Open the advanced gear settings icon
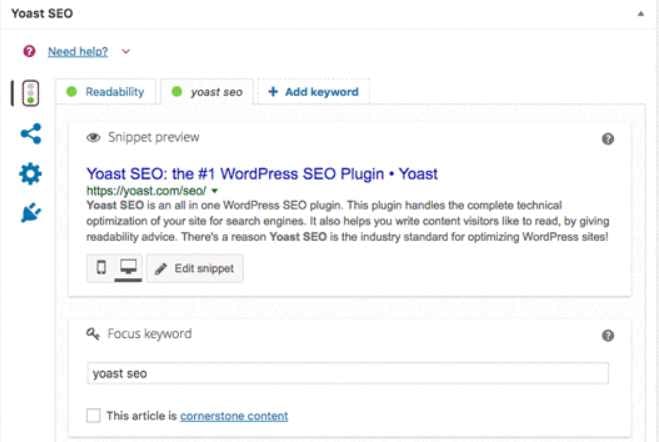The image size is (659, 442). point(30,174)
